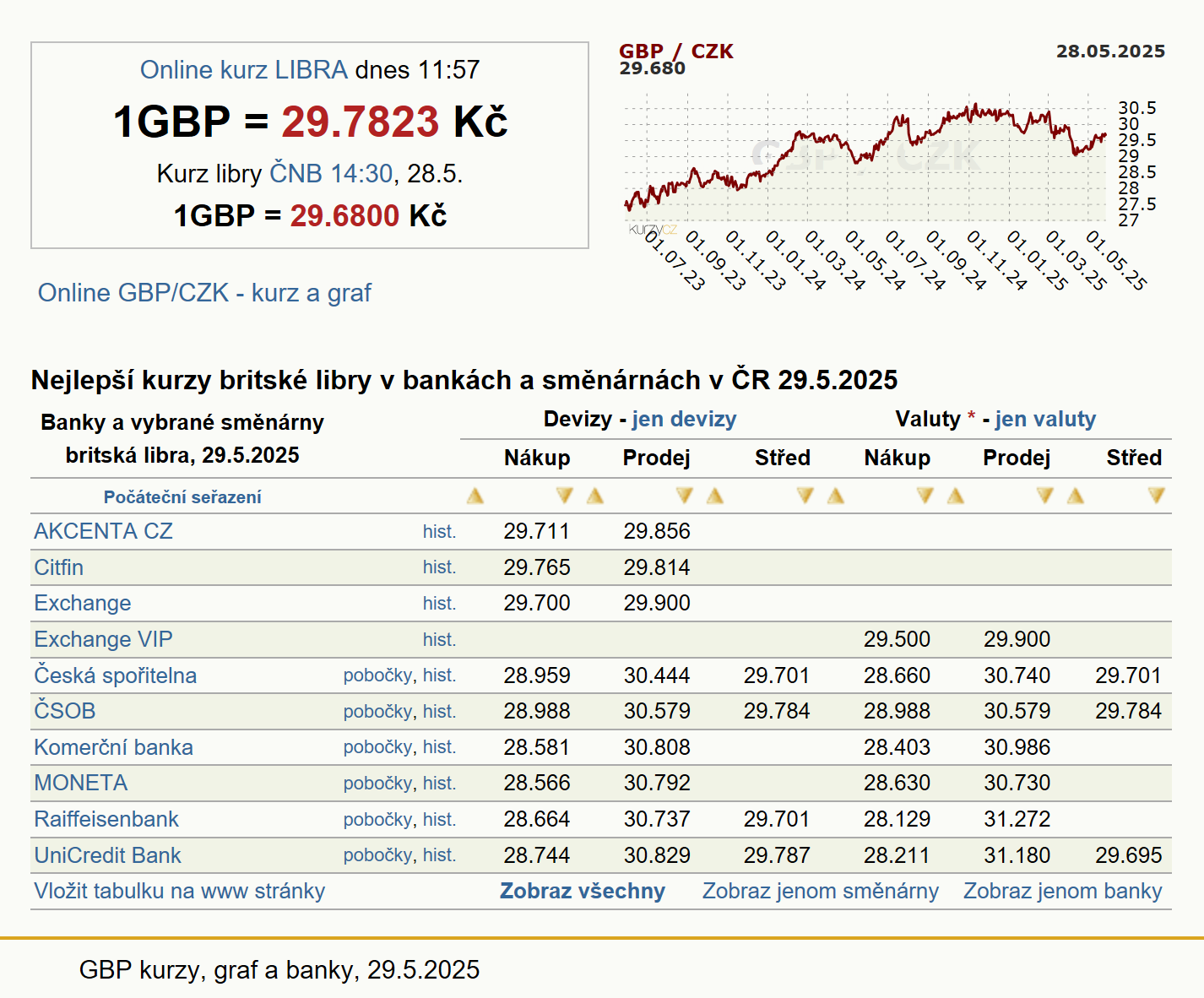1204x998 pixels.
Task: Switch to Zobraz jenom směnárny
Action: pyautogui.click(x=821, y=891)
